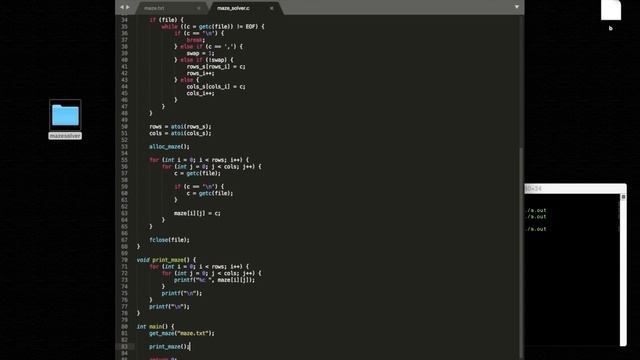Select the maze_solver.c tab
The image size is (640, 360).
(233, 8)
